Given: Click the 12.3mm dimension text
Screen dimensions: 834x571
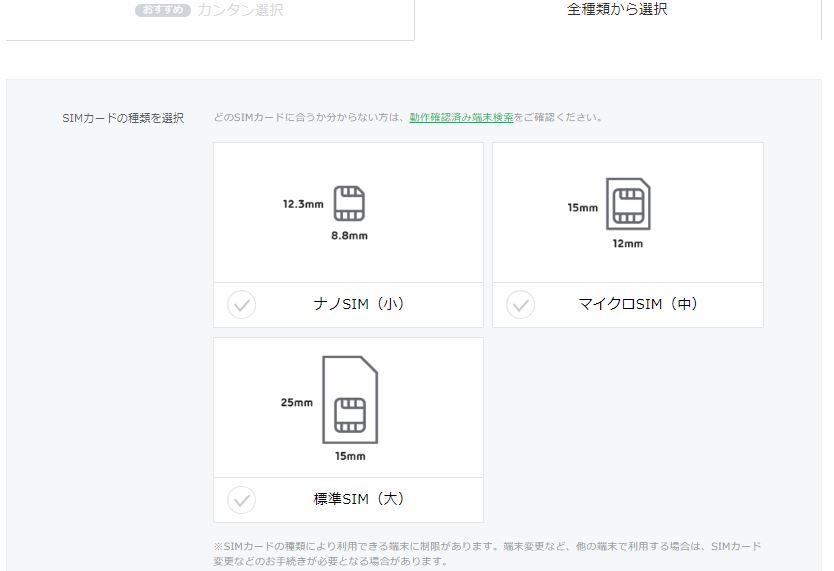Looking at the screenshot, I should click(x=303, y=204).
